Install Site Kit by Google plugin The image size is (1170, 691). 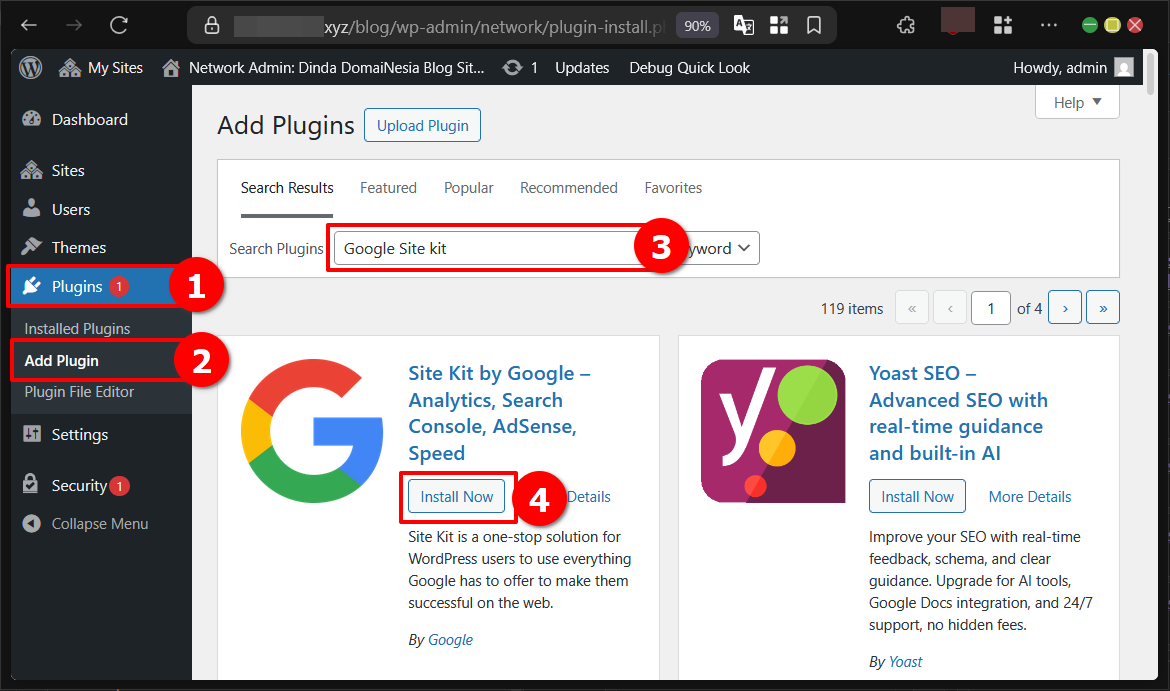(x=455, y=496)
